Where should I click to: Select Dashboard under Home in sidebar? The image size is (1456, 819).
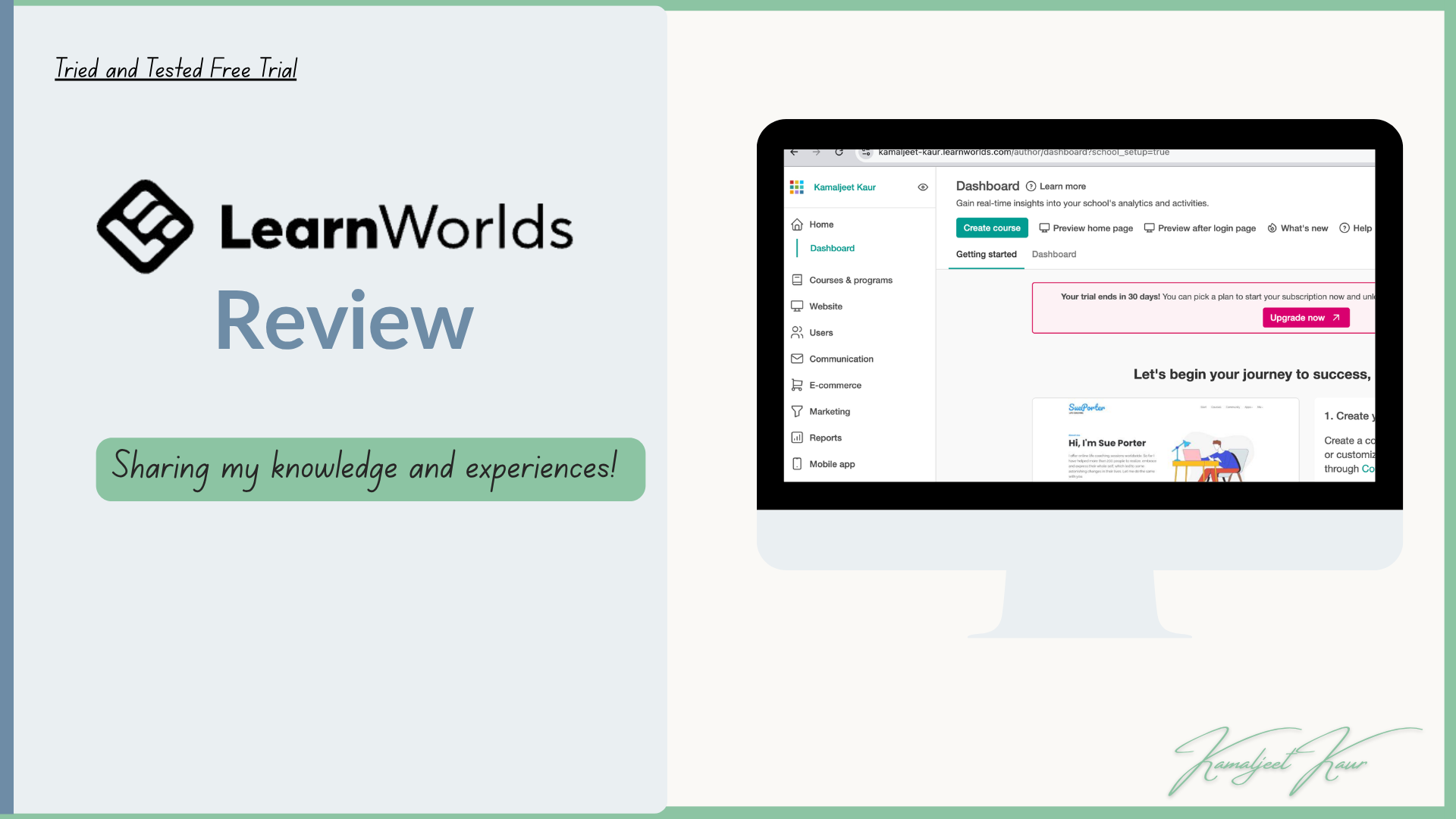(x=832, y=248)
